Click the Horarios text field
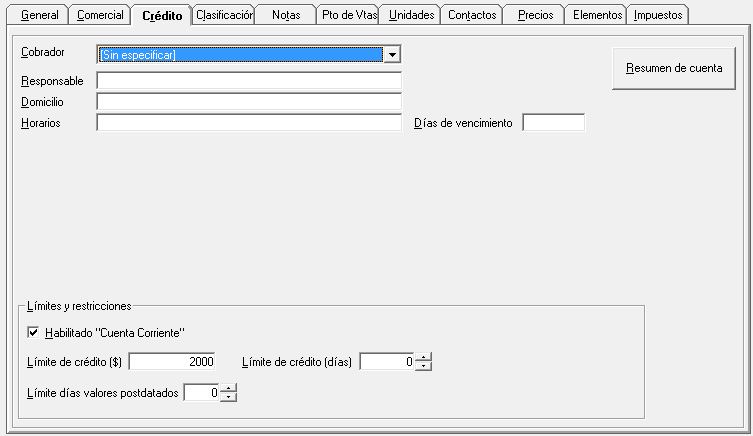The width and height of the screenshot is (753, 436). (248, 123)
